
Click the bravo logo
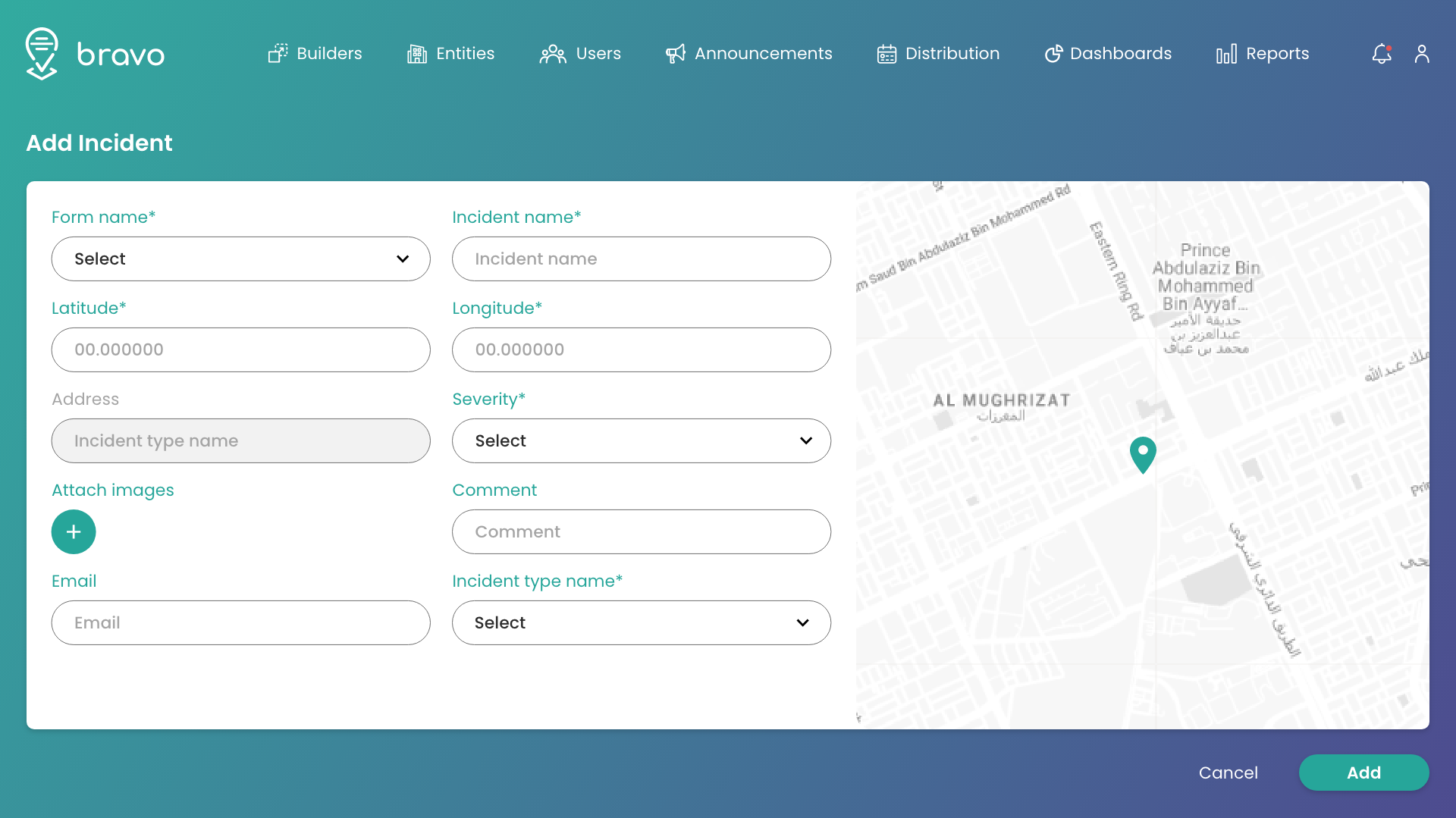pyautogui.click(x=95, y=53)
